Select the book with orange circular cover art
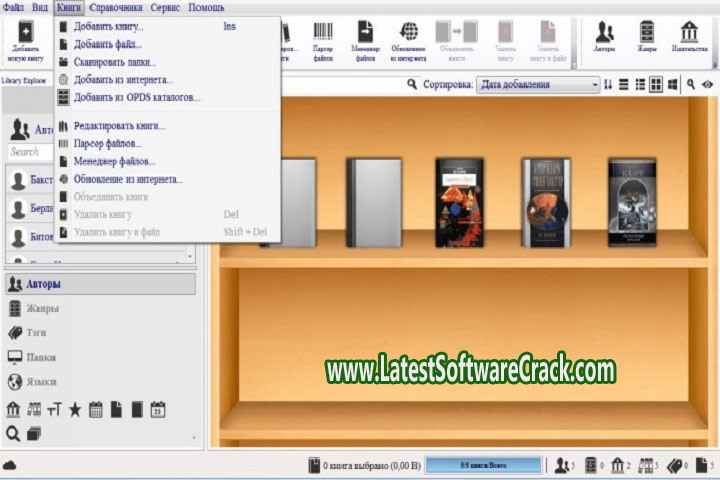Screen dimensions: 720x480 pyautogui.click(x=546, y=203)
